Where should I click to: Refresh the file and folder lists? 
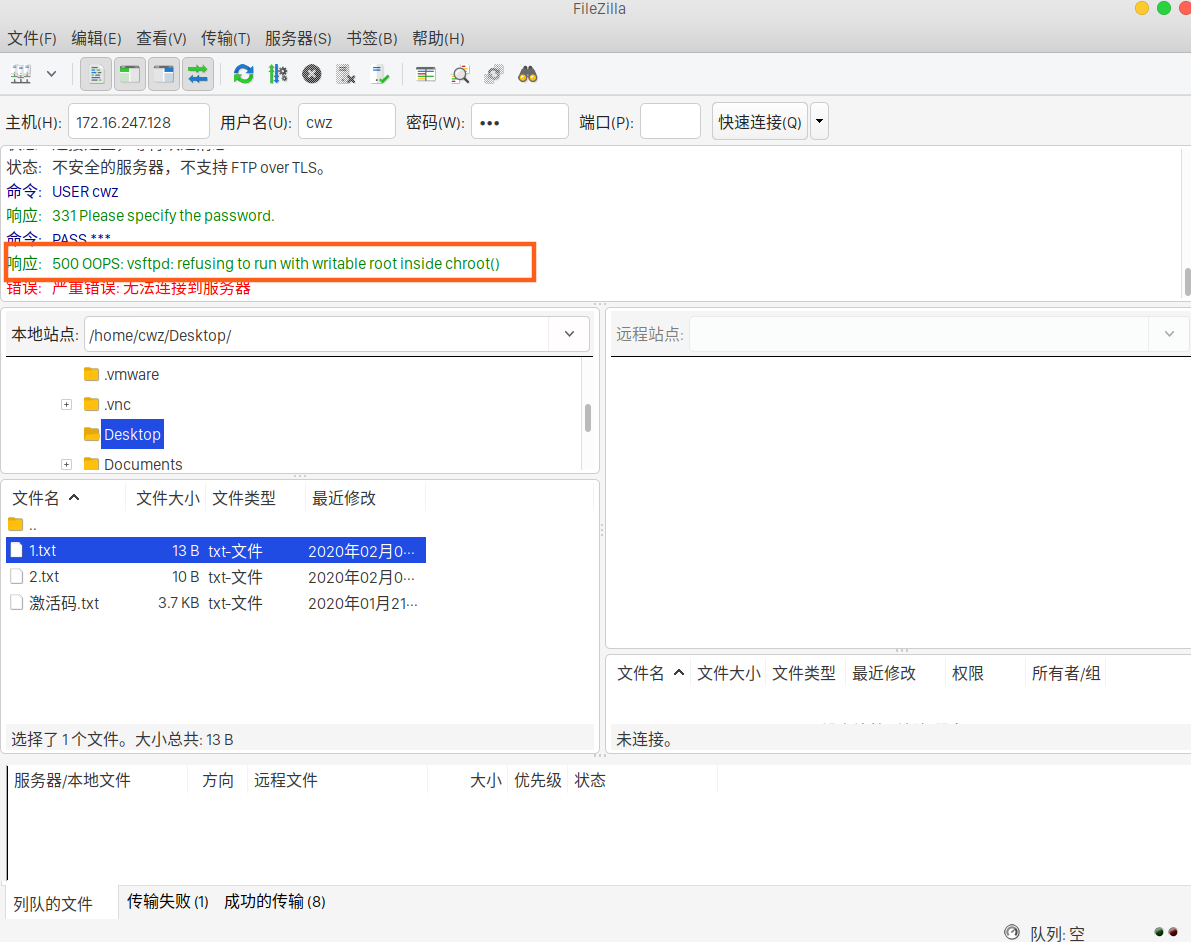[244, 74]
